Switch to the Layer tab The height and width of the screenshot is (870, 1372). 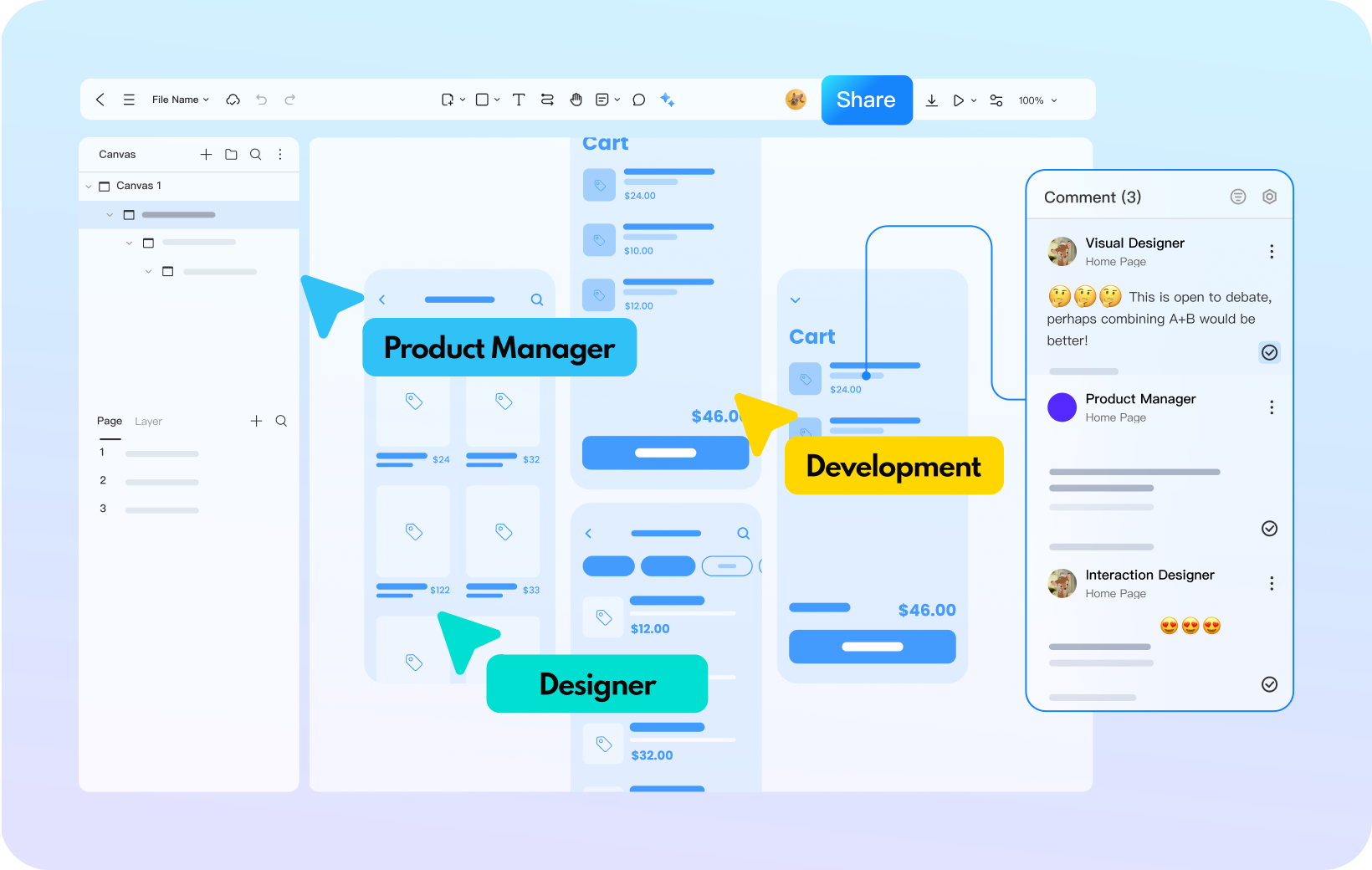pyautogui.click(x=148, y=422)
